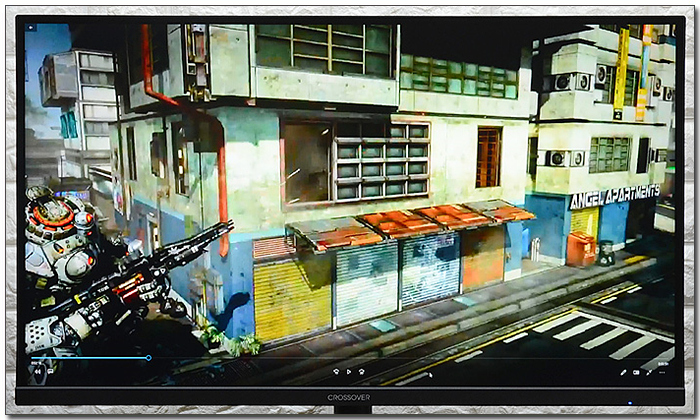Skip back with the rewind icon

[x=335, y=371]
